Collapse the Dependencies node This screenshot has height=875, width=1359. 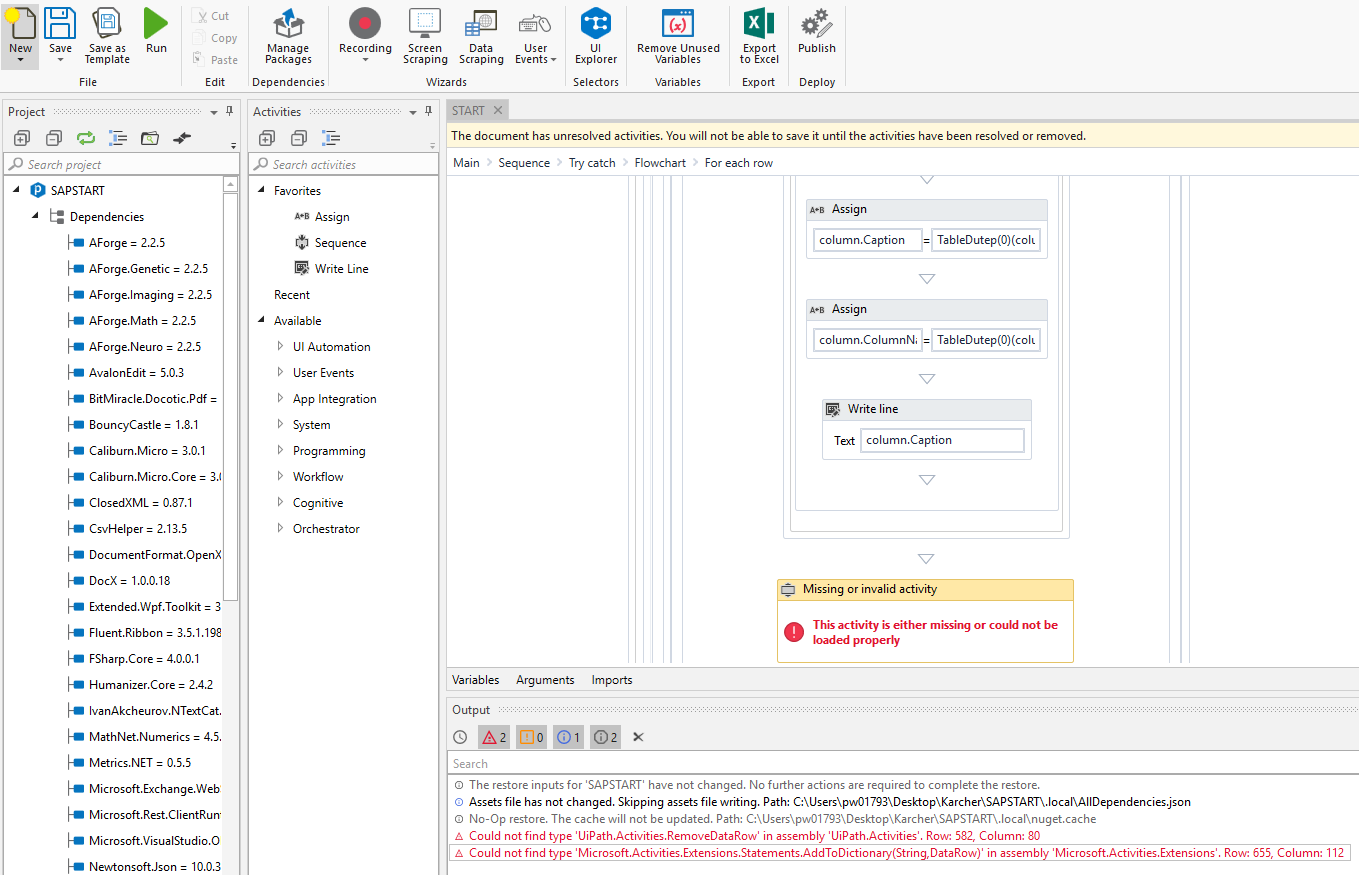[x=34, y=216]
